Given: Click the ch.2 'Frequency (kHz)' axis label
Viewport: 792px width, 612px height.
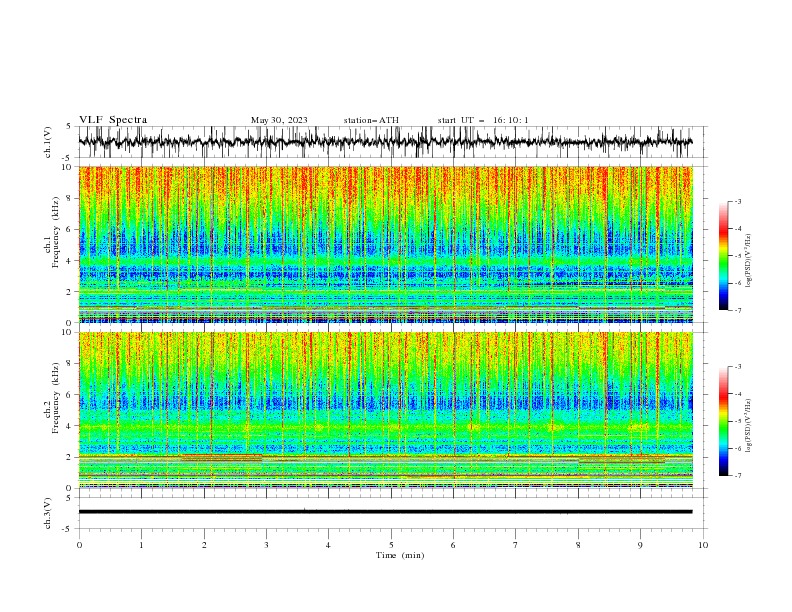Looking at the screenshot, I should 55,398.
